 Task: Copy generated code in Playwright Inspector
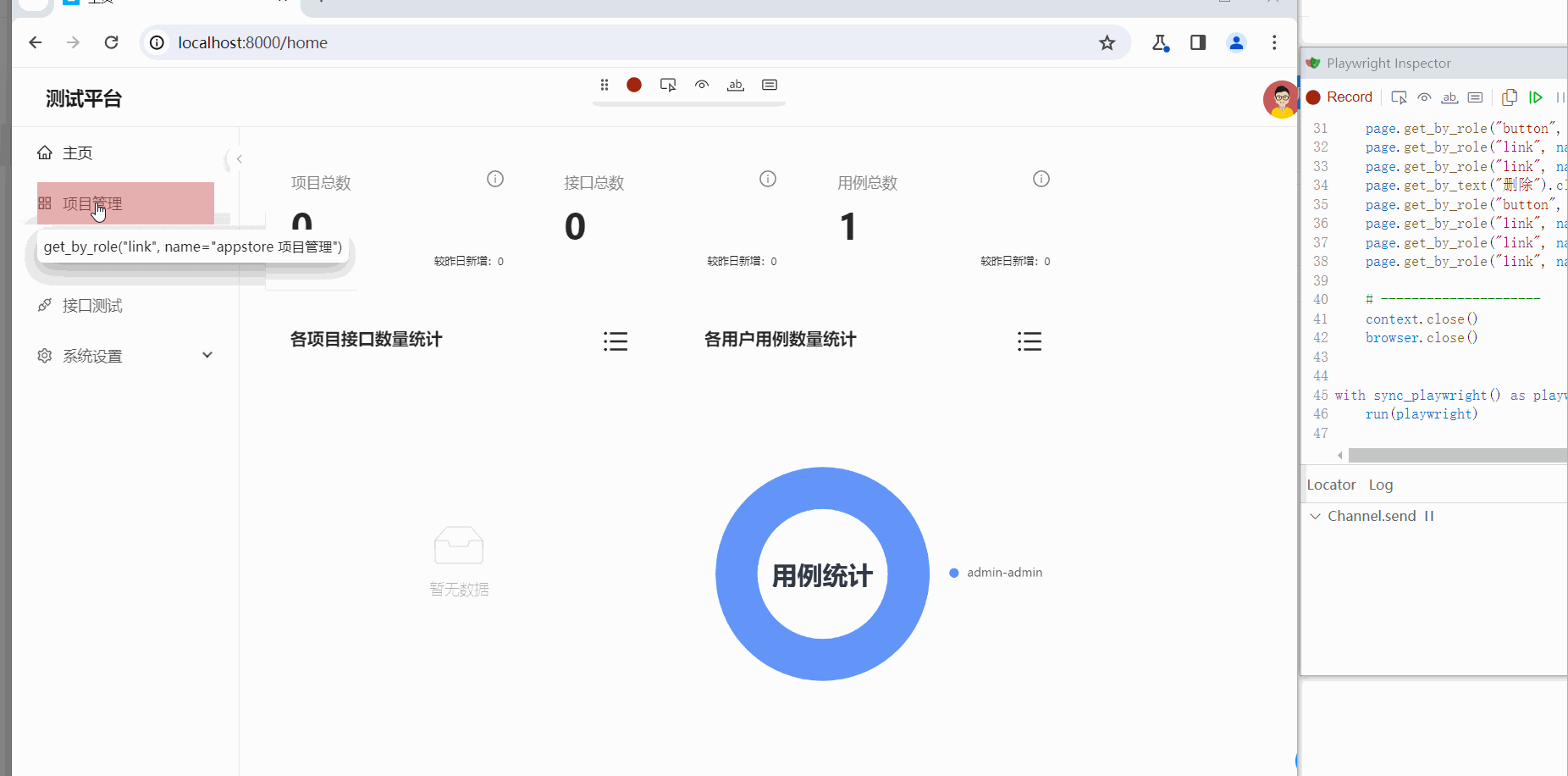(1509, 97)
